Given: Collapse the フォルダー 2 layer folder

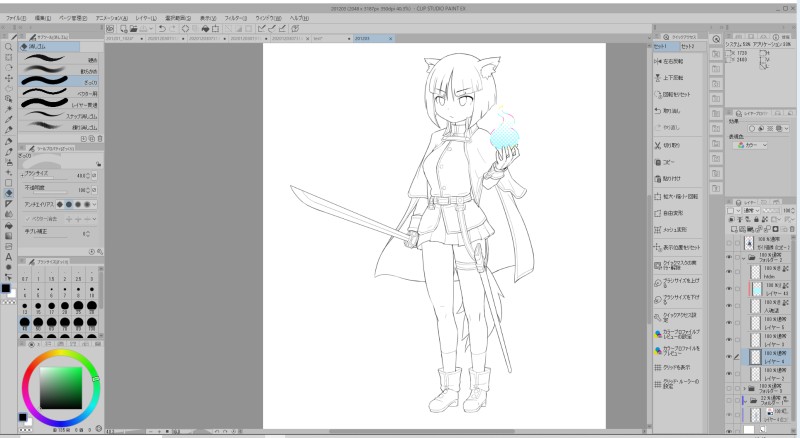Looking at the screenshot, I should 744,257.
